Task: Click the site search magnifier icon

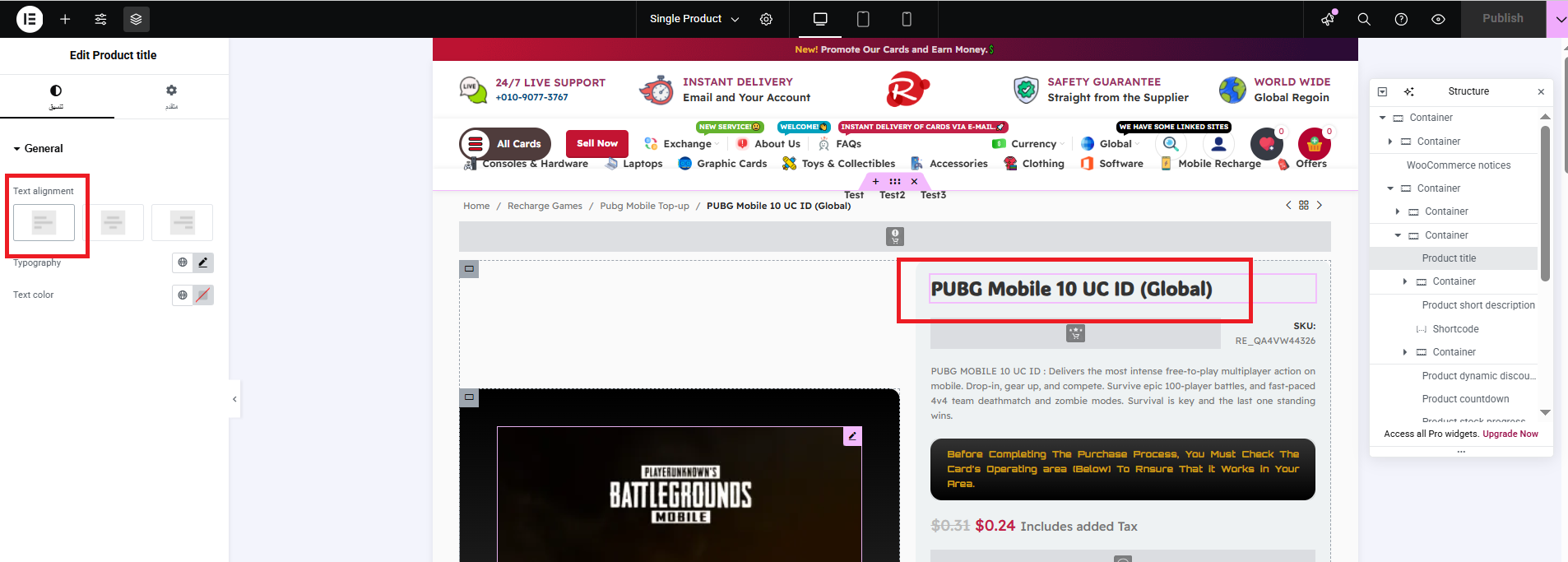Action: (x=1171, y=144)
